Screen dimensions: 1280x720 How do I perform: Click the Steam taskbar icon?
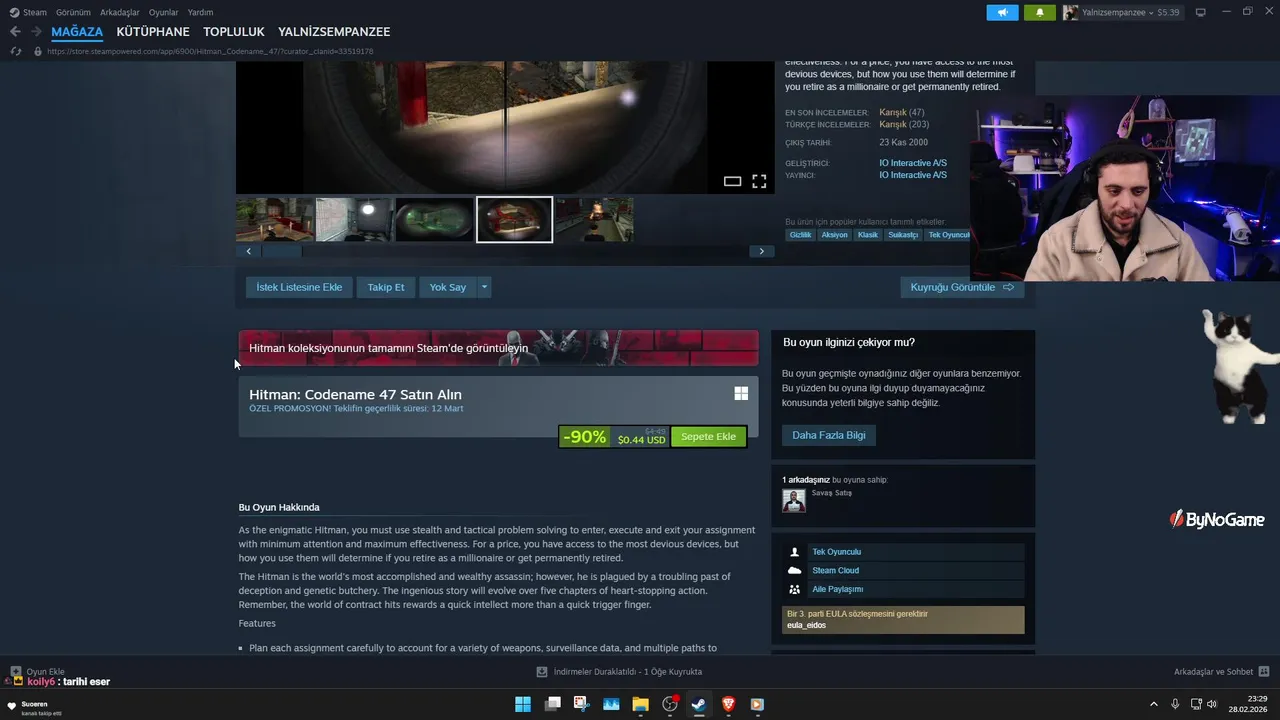tap(699, 704)
